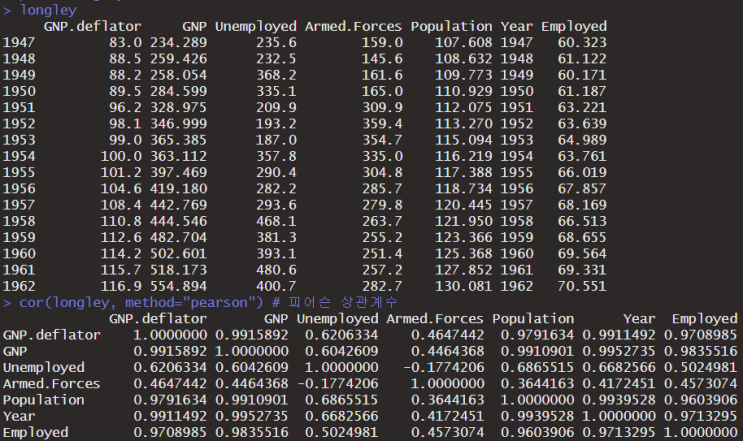Click GNP value 234.289 in the 1947 row
This screenshot has height=441, width=743.
179,43
